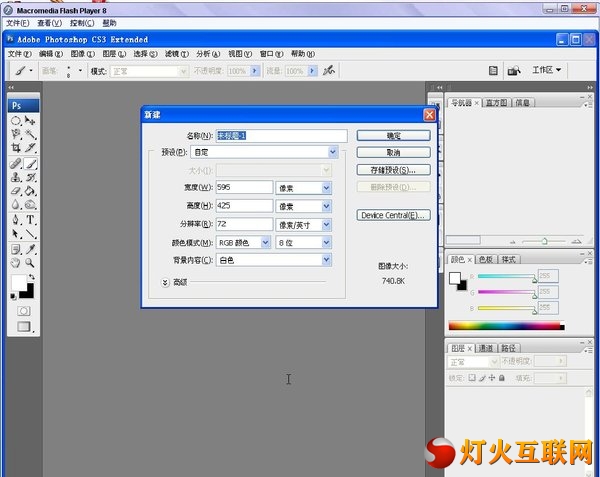Select the Eyedropper tool
The width and height of the screenshot is (600, 477).
click(x=30, y=249)
